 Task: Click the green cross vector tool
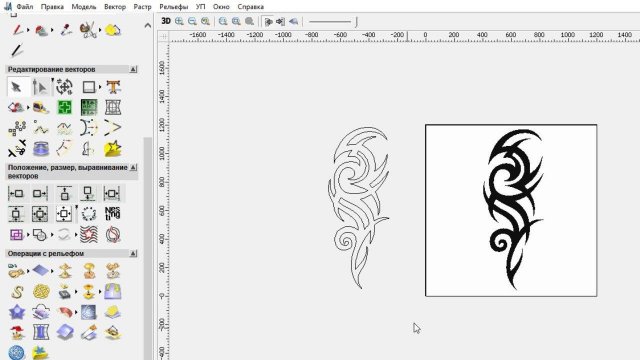64,107
